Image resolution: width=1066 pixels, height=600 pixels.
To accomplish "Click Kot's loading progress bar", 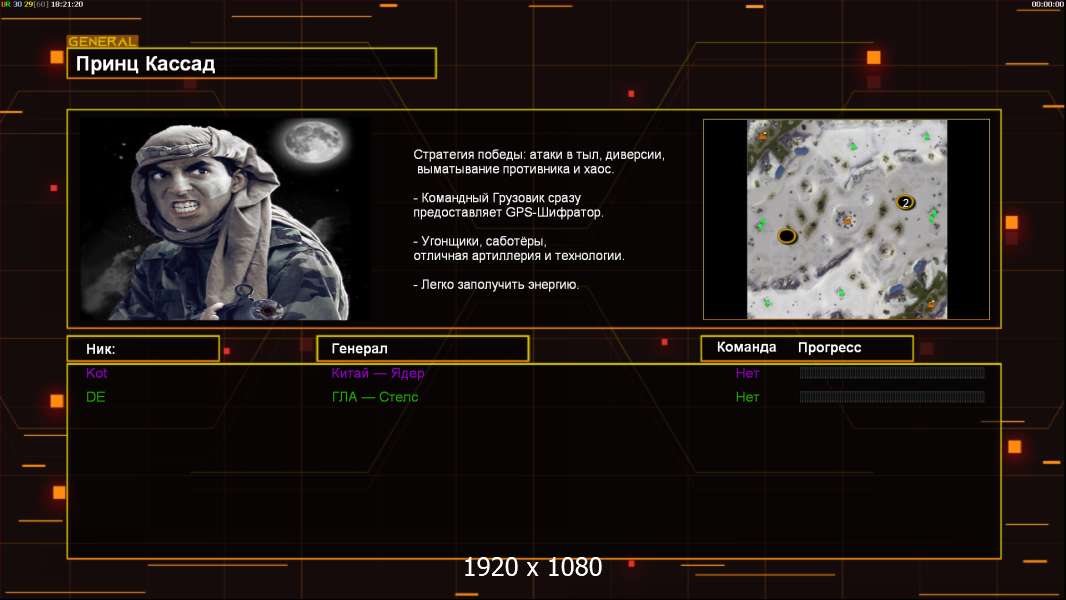I will [x=891, y=373].
